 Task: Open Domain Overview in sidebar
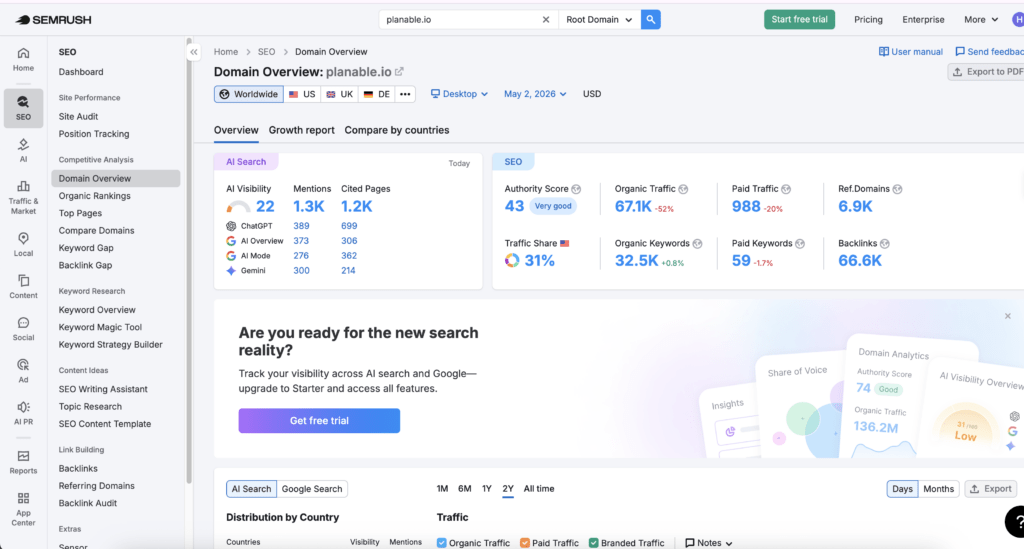tap(116, 178)
